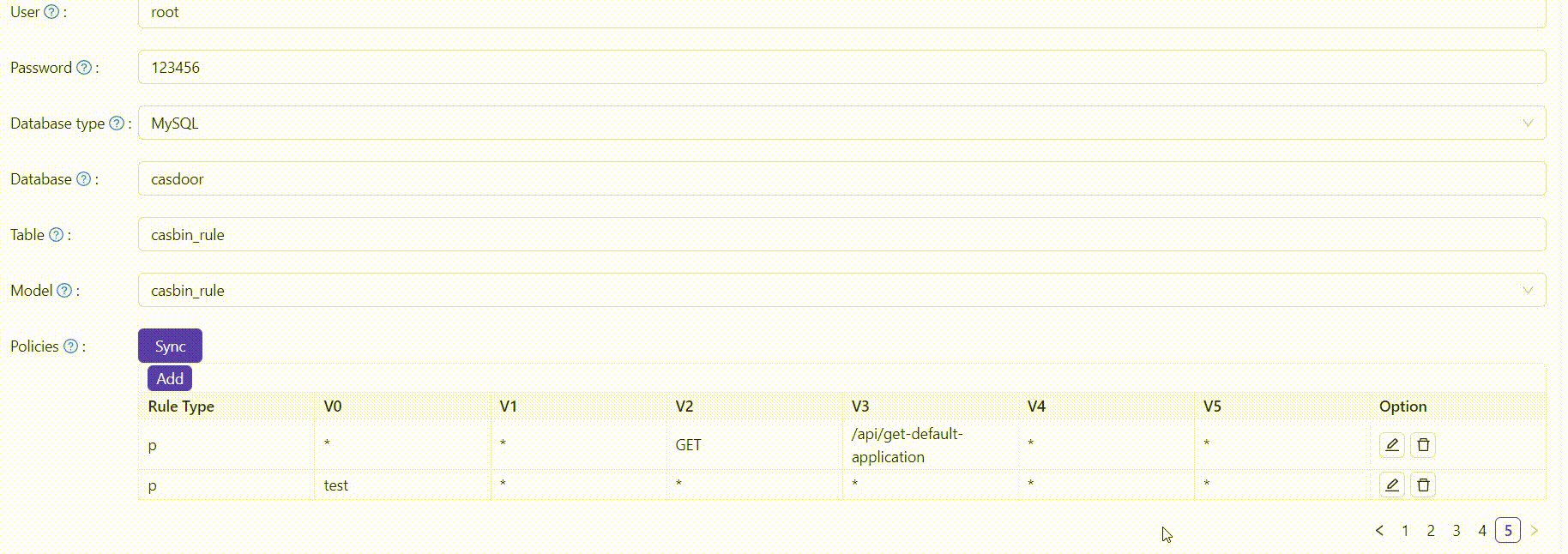Focus the Table name input field
1568x554 pixels.
(x=841, y=235)
